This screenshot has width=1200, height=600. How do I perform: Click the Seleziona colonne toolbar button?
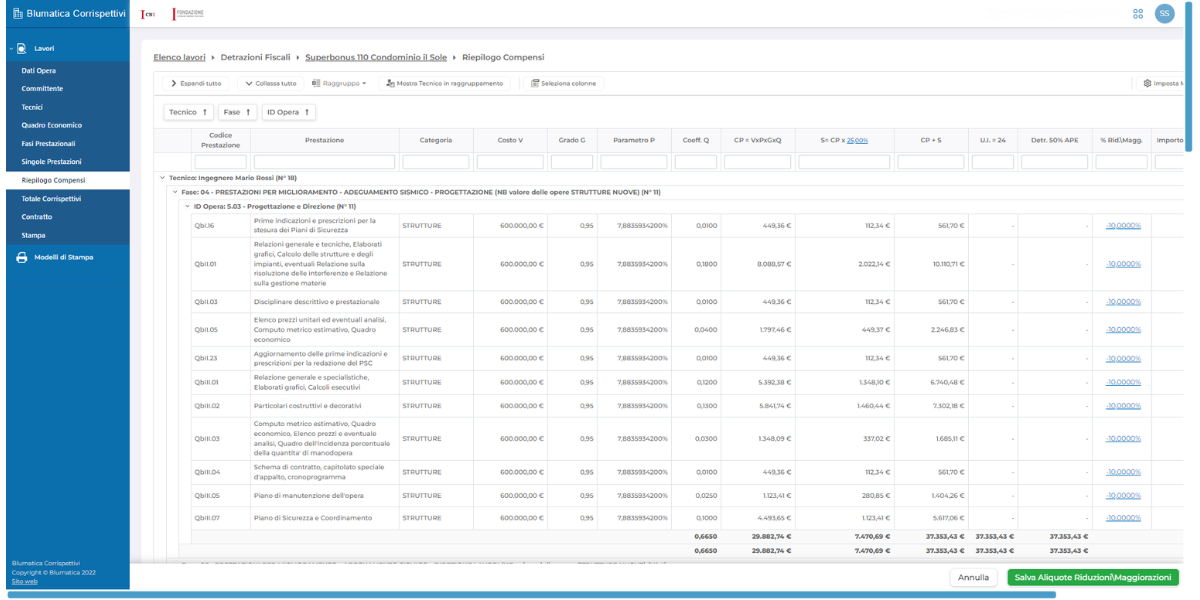[563, 83]
